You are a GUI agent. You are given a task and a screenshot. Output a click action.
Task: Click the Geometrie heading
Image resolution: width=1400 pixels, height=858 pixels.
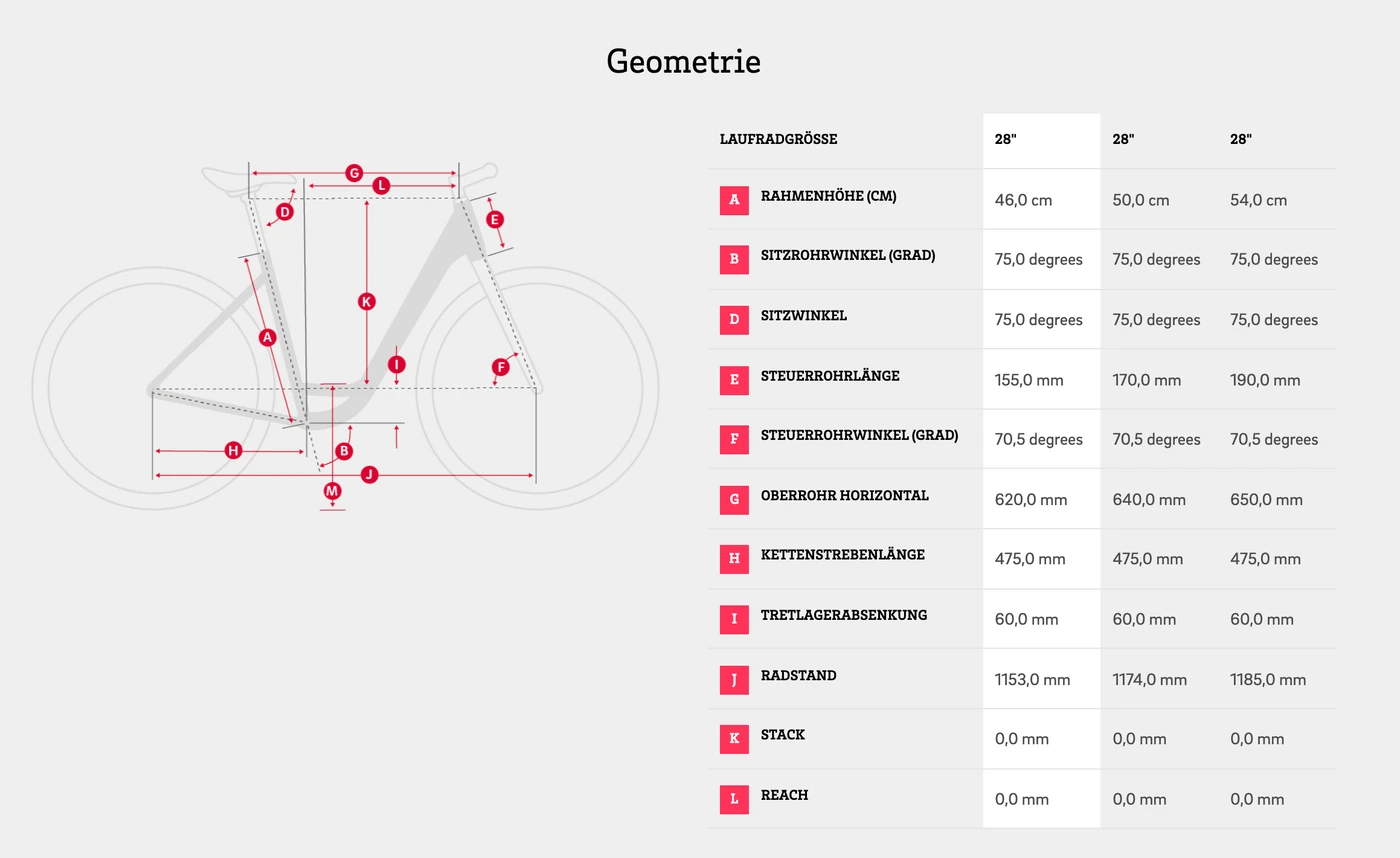683,62
